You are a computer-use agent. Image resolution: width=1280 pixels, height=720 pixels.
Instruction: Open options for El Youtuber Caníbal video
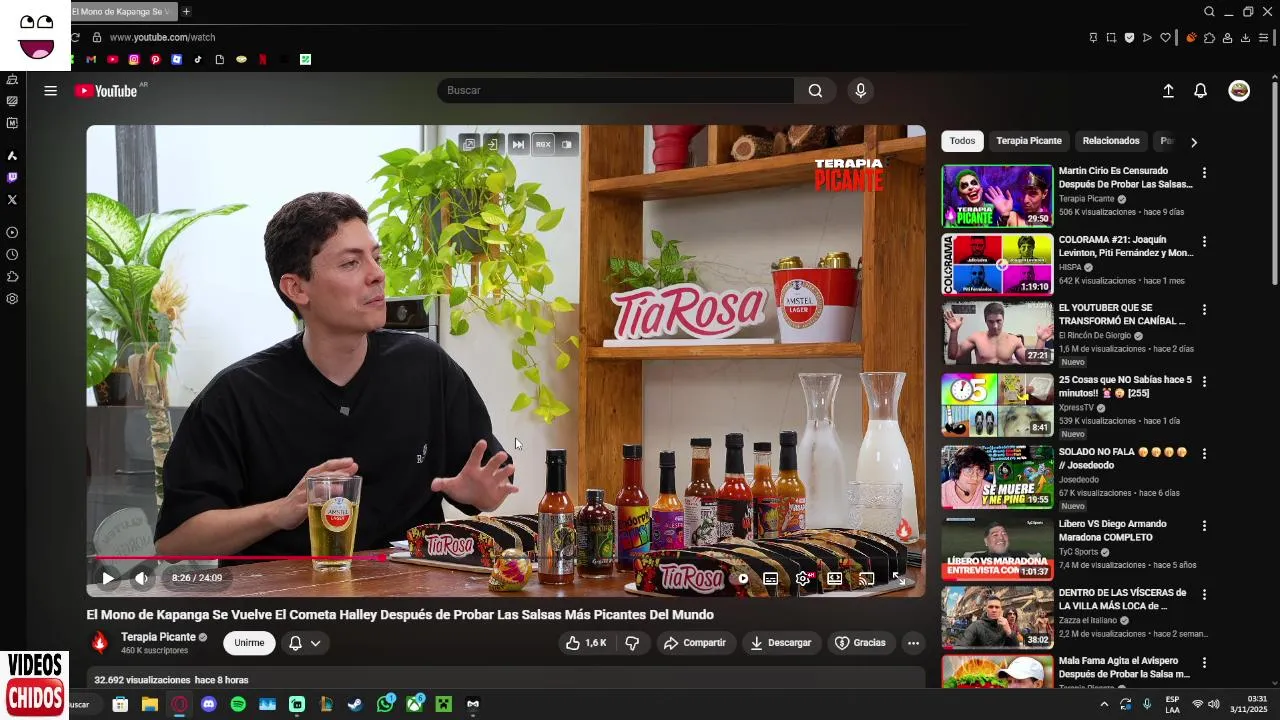point(1204,310)
